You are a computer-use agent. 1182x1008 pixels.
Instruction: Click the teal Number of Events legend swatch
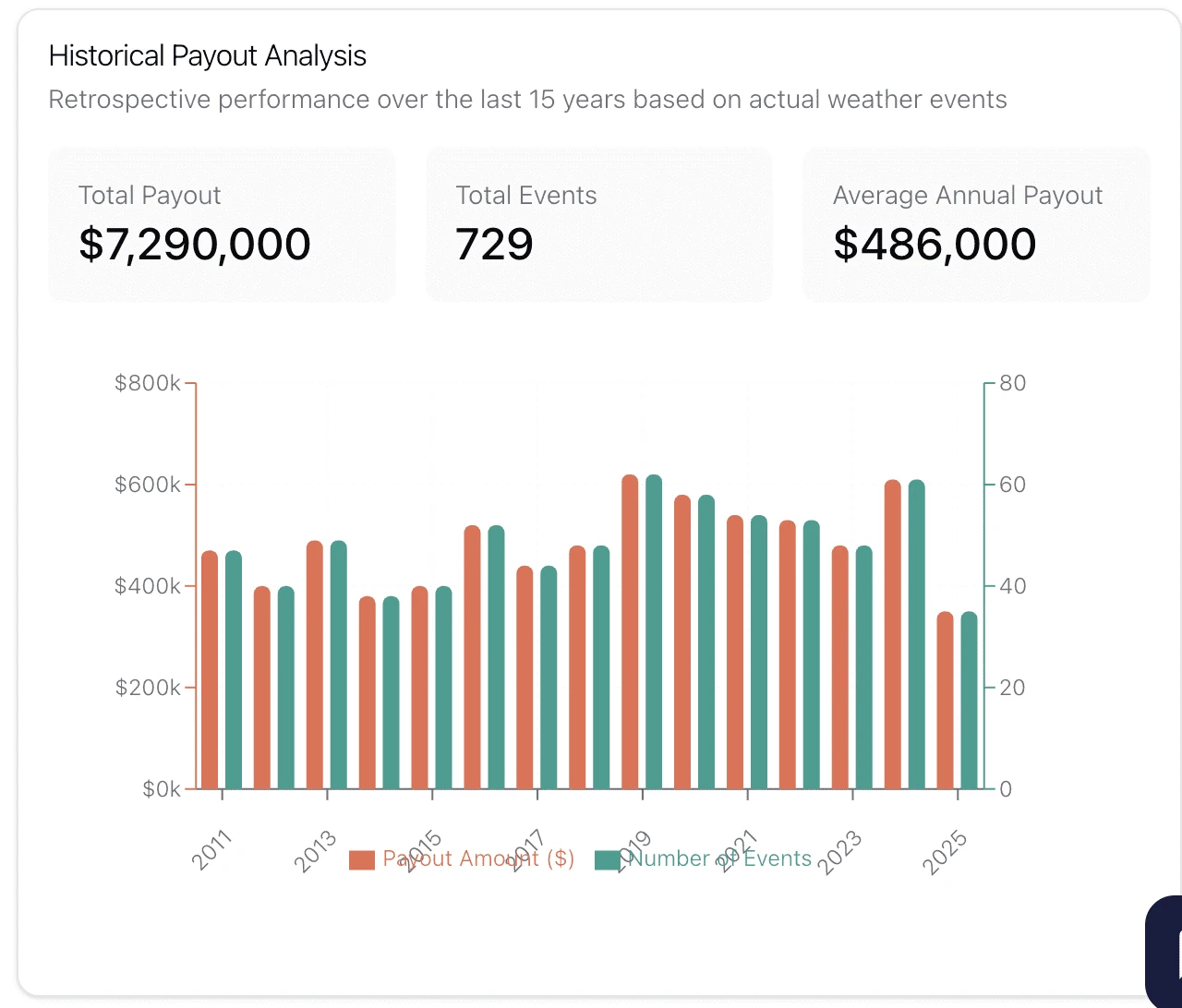(608, 859)
